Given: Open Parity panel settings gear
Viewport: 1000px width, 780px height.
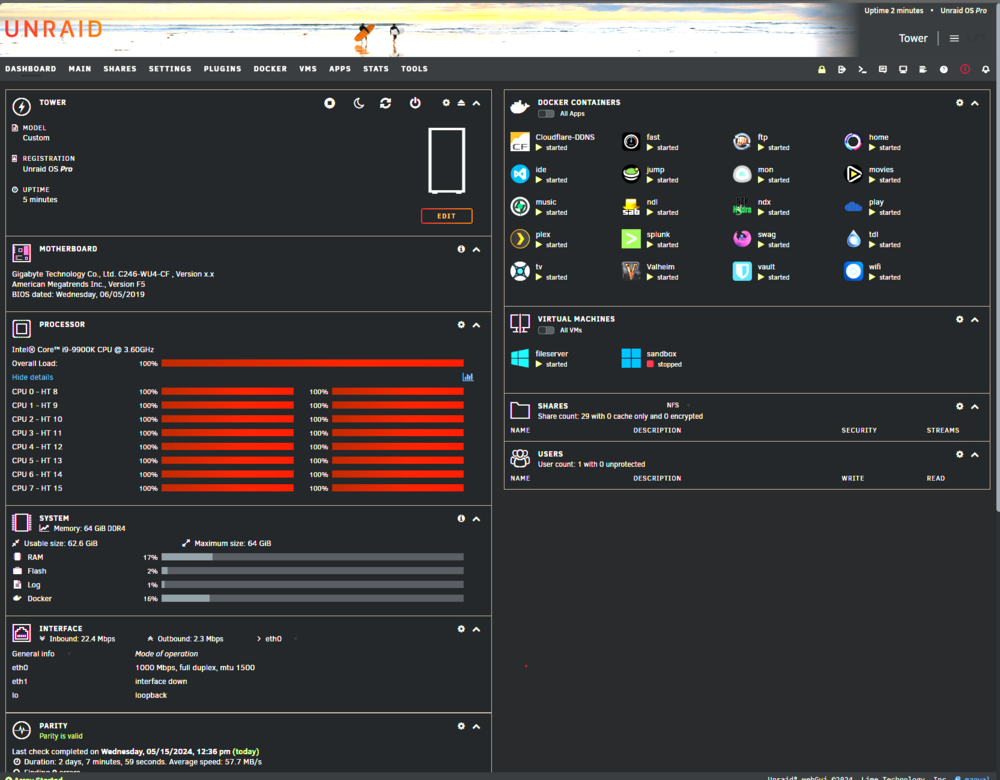Looking at the screenshot, I should (461, 726).
